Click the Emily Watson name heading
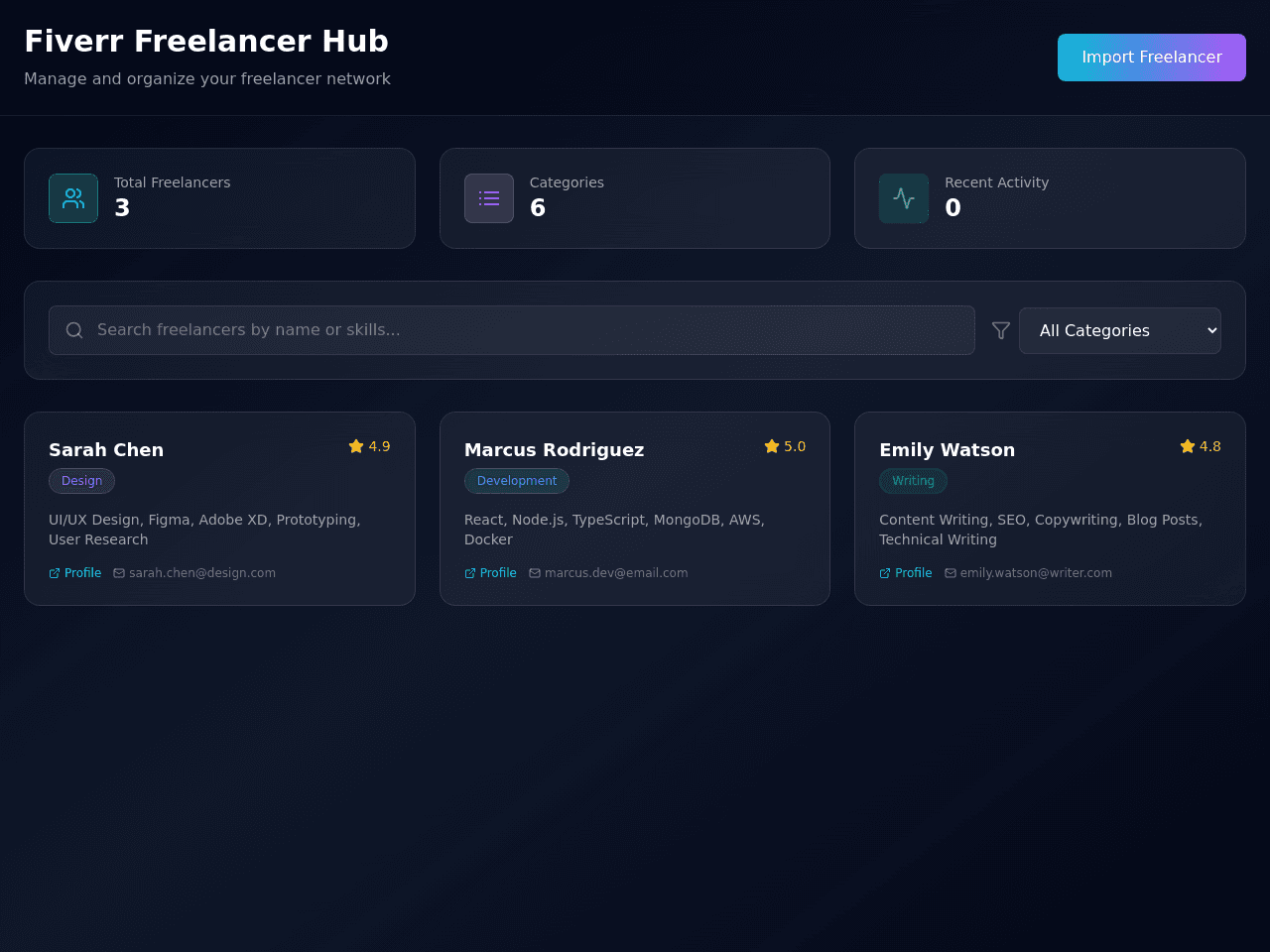1270x952 pixels. pos(948,450)
